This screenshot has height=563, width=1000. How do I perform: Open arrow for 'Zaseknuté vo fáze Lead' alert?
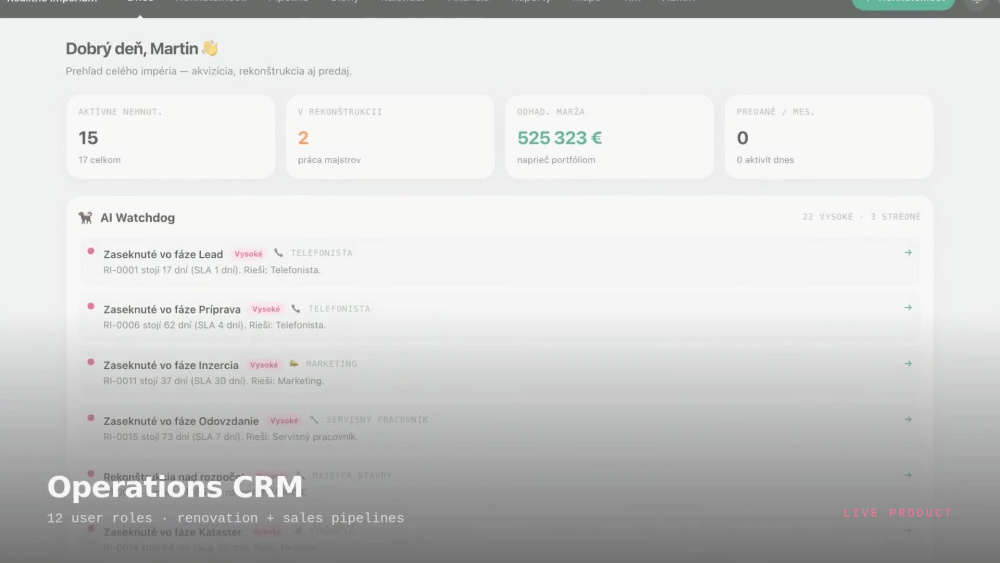(x=908, y=252)
